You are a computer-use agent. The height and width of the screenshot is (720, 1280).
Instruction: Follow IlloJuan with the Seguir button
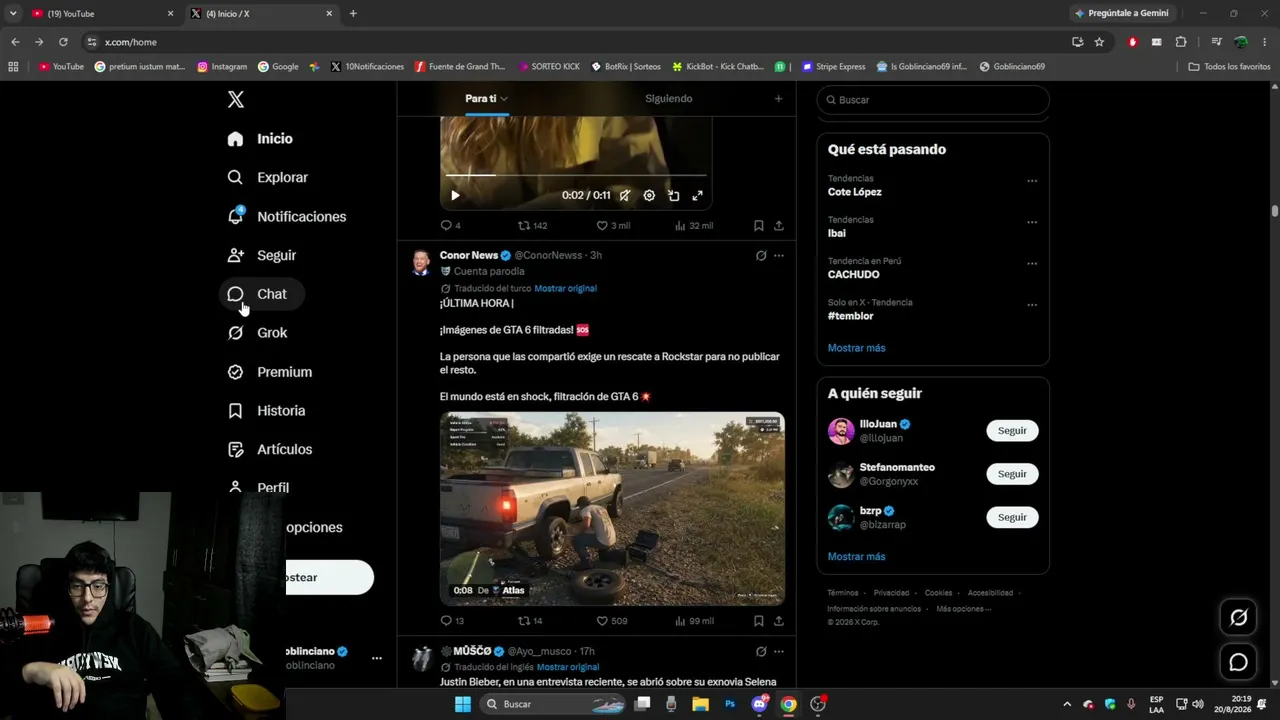(x=1012, y=431)
